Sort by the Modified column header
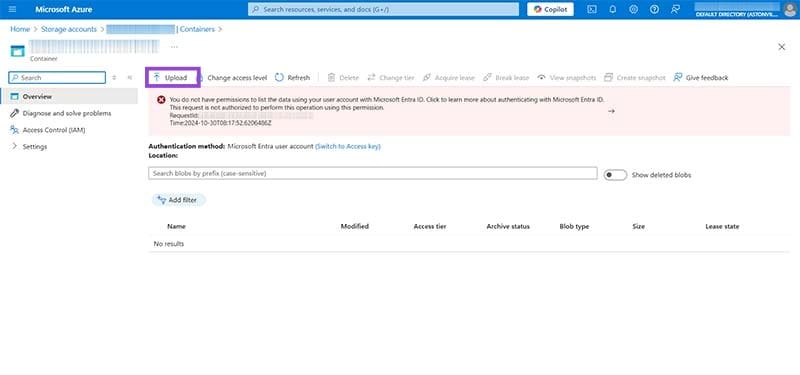 click(355, 227)
